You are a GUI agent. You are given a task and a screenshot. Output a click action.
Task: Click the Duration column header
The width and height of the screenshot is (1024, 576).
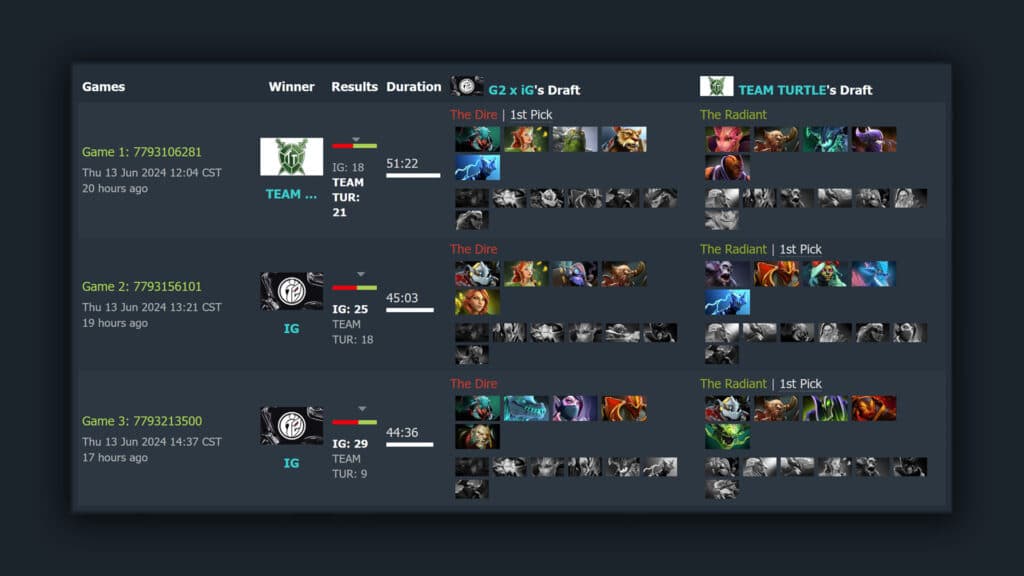[413, 86]
